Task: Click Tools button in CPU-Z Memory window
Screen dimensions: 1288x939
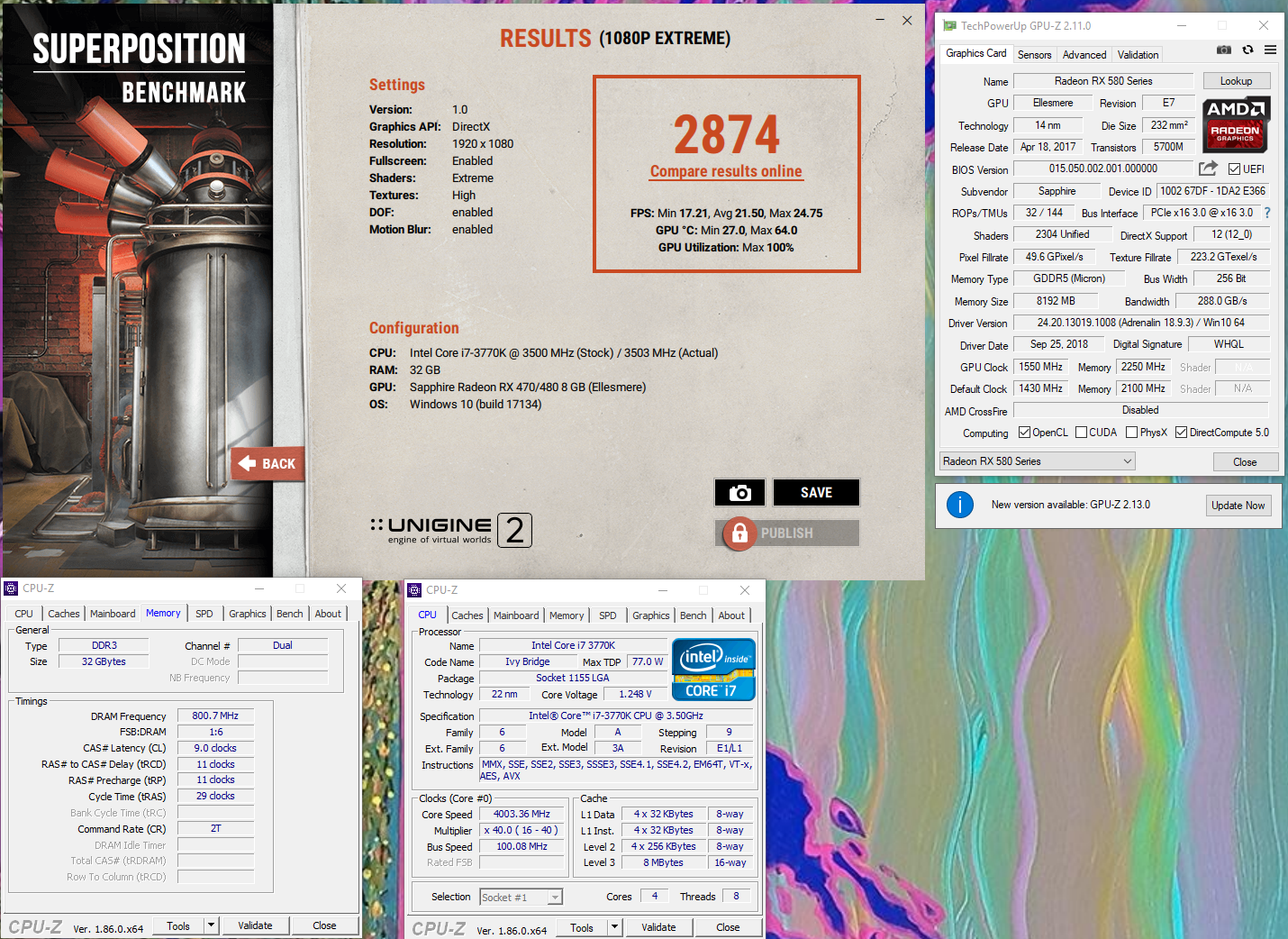Action: pyautogui.click(x=178, y=925)
